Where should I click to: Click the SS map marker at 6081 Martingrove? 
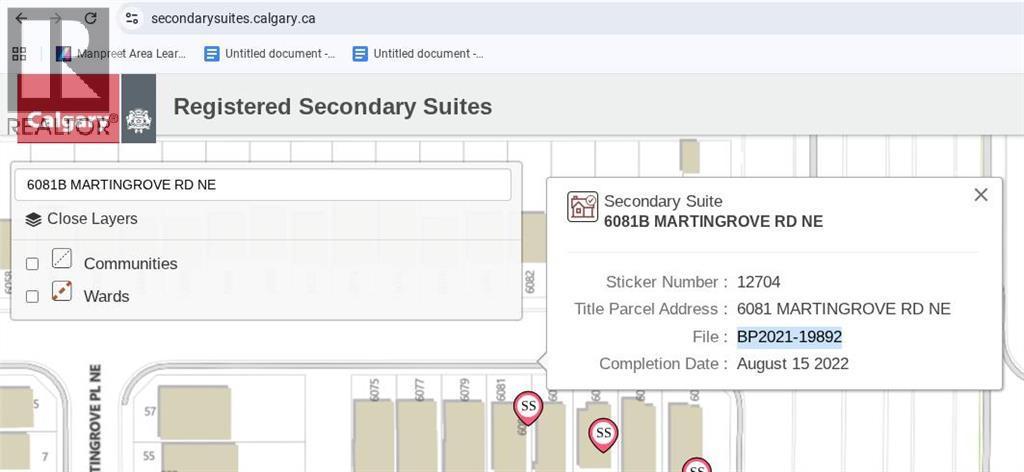527,408
